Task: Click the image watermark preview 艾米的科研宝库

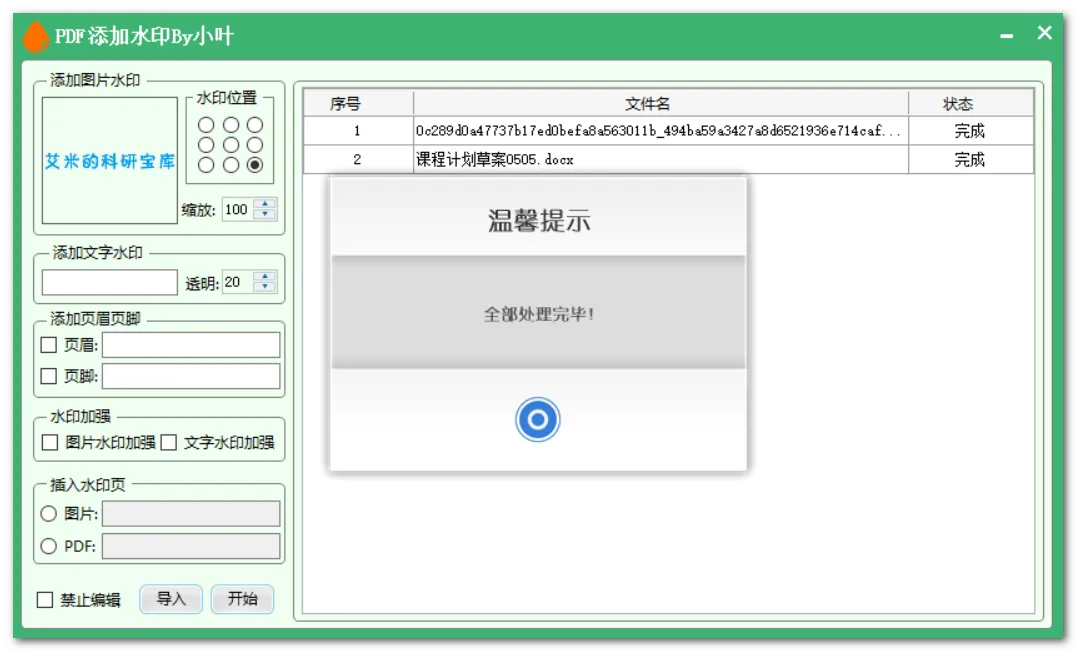Action: (x=110, y=161)
